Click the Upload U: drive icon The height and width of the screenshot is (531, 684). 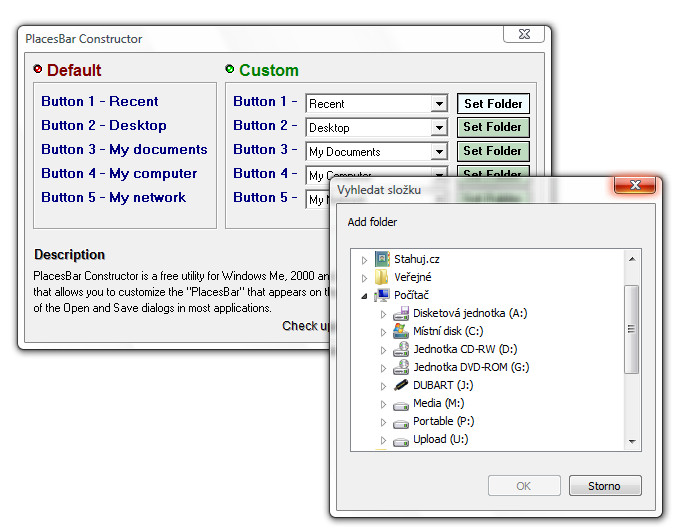pos(401,442)
